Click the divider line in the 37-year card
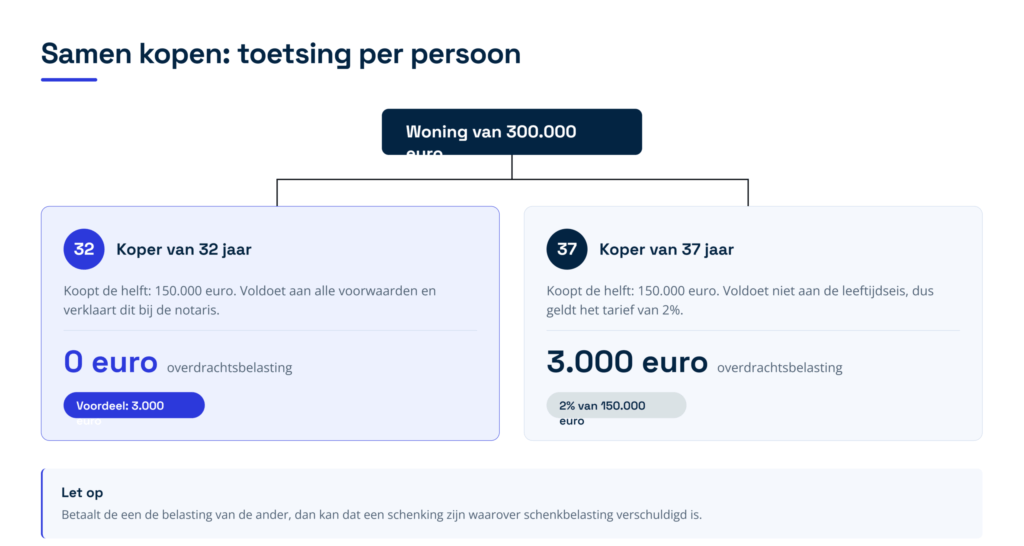This screenshot has height=546, width=1024. 753,330
